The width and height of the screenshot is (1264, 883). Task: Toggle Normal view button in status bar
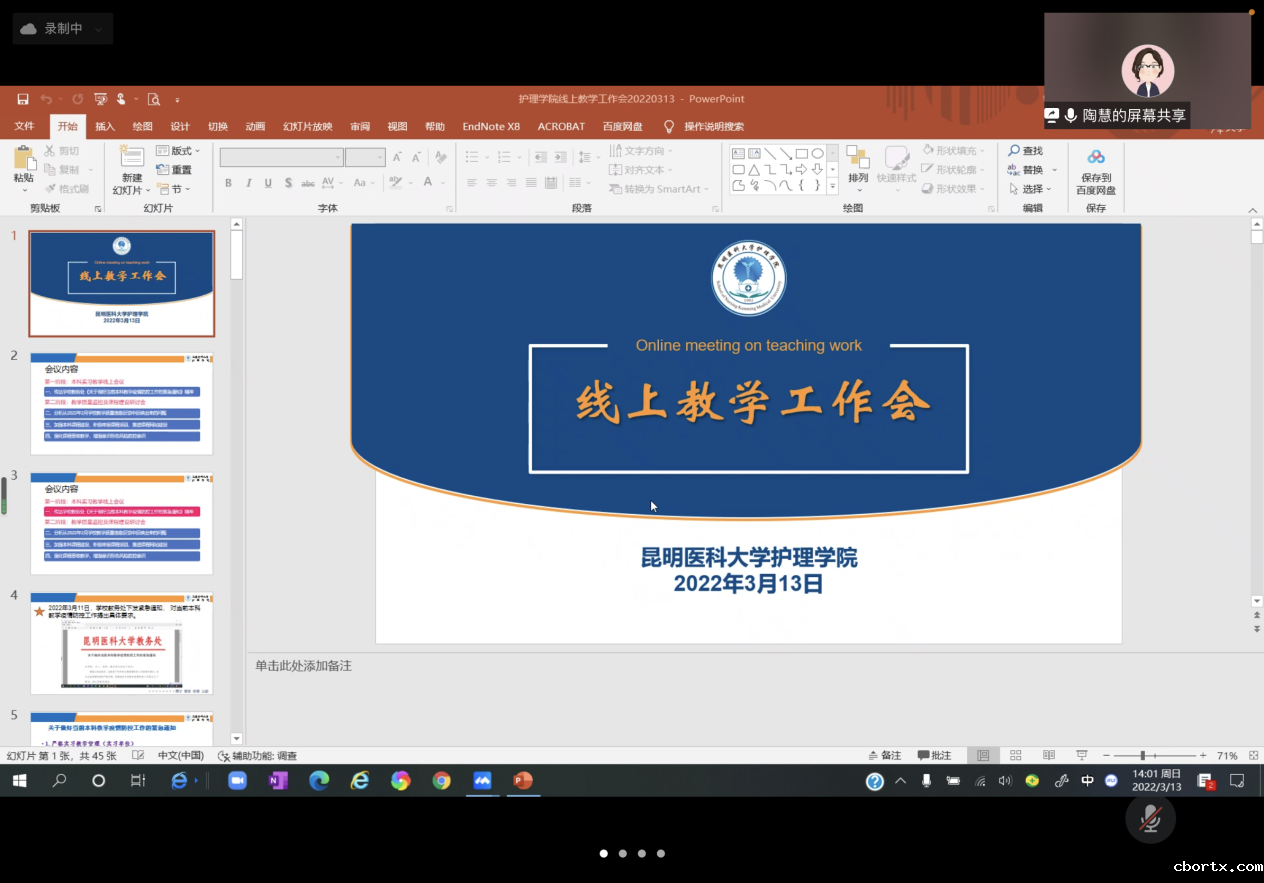983,755
